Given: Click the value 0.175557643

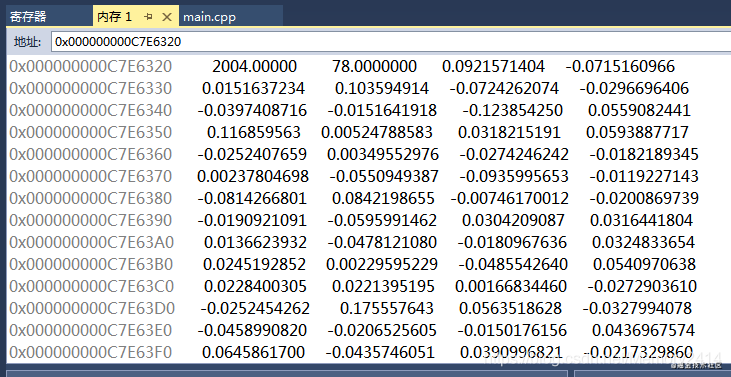Looking at the screenshot, I should tap(387, 308).
